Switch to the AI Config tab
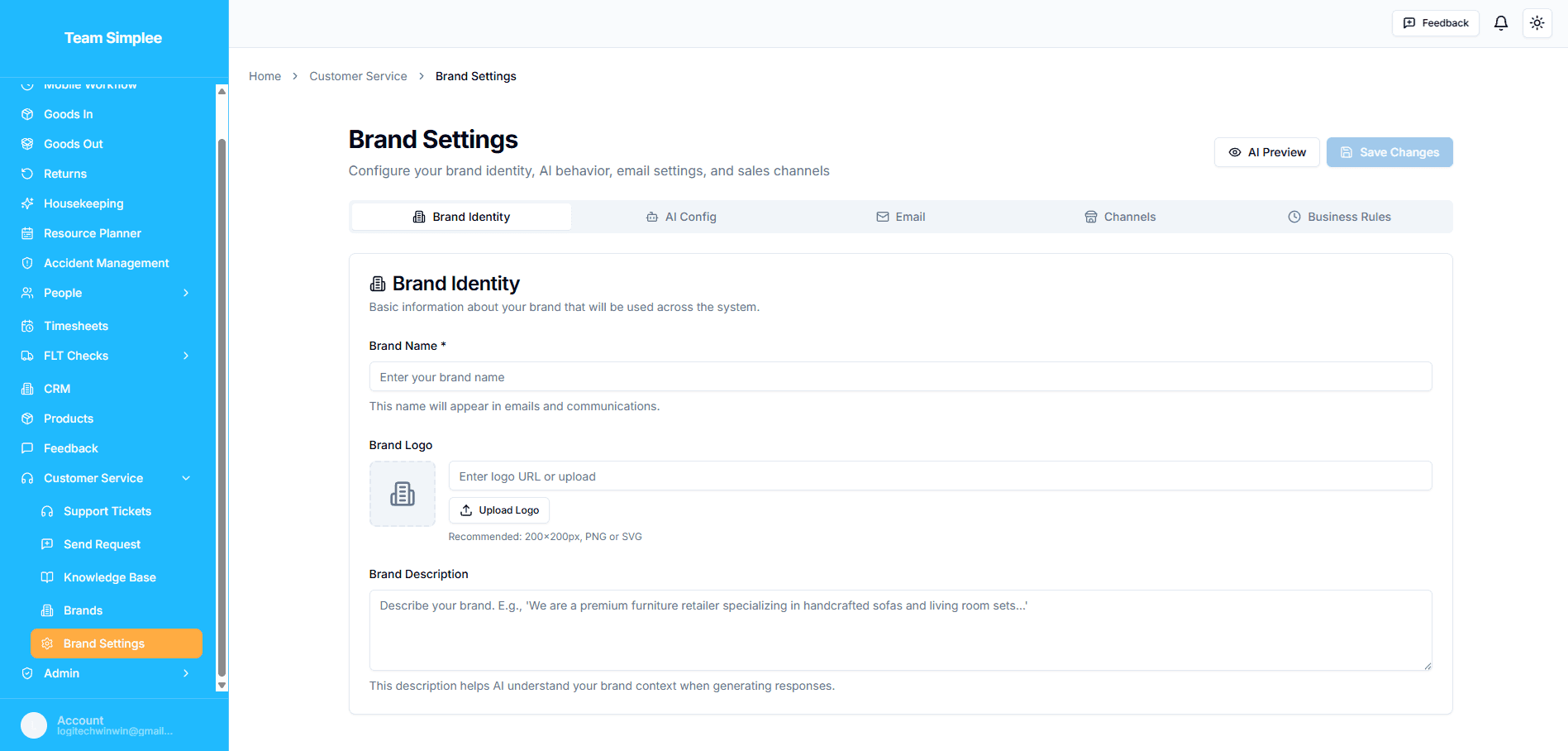Image resolution: width=1568 pixels, height=751 pixels. [x=681, y=217]
